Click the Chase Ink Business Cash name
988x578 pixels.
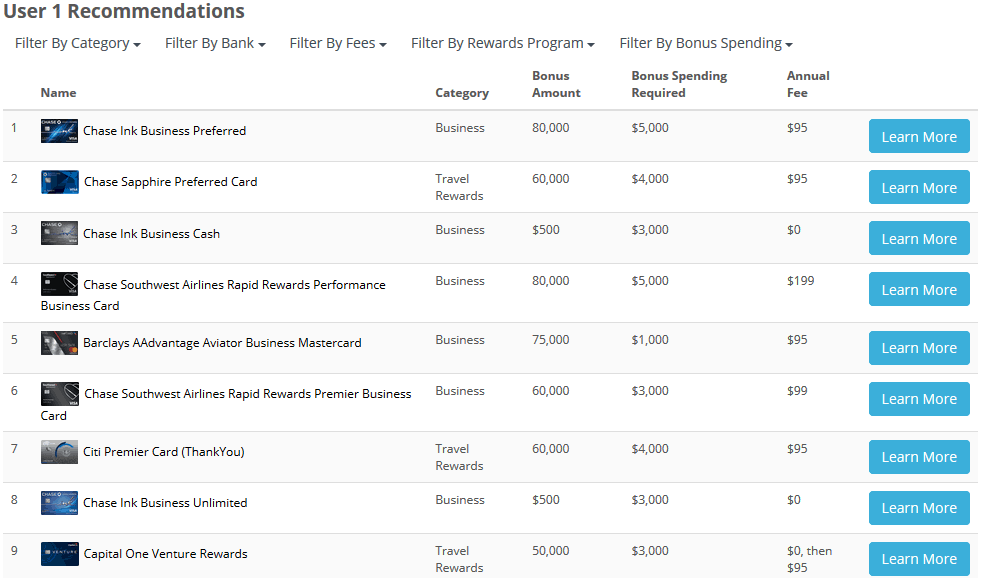pyautogui.click(x=151, y=233)
